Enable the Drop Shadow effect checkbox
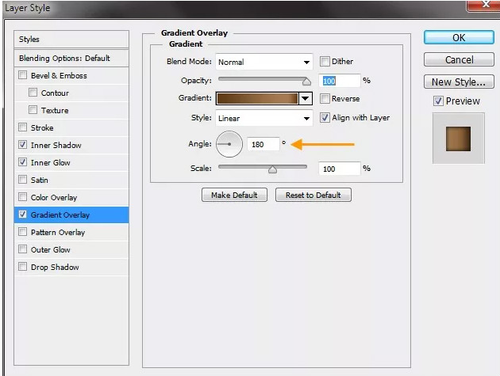This screenshot has height=376, width=500. coord(22,266)
